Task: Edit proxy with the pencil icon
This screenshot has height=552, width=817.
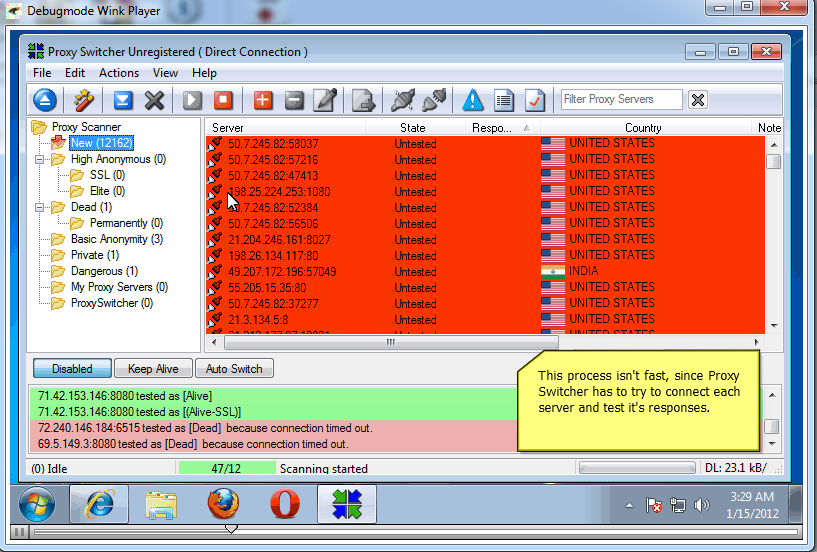Action: pos(326,100)
